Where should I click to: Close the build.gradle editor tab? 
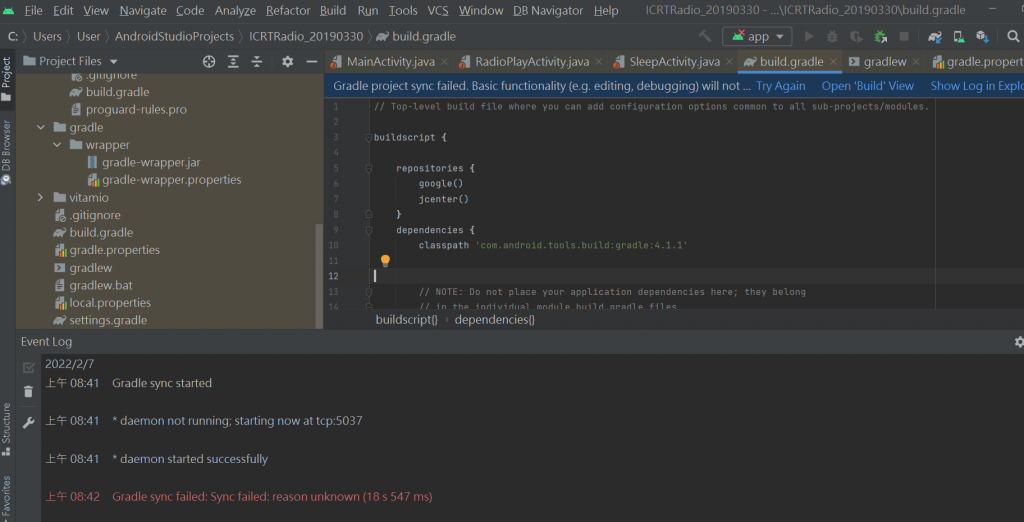point(833,62)
